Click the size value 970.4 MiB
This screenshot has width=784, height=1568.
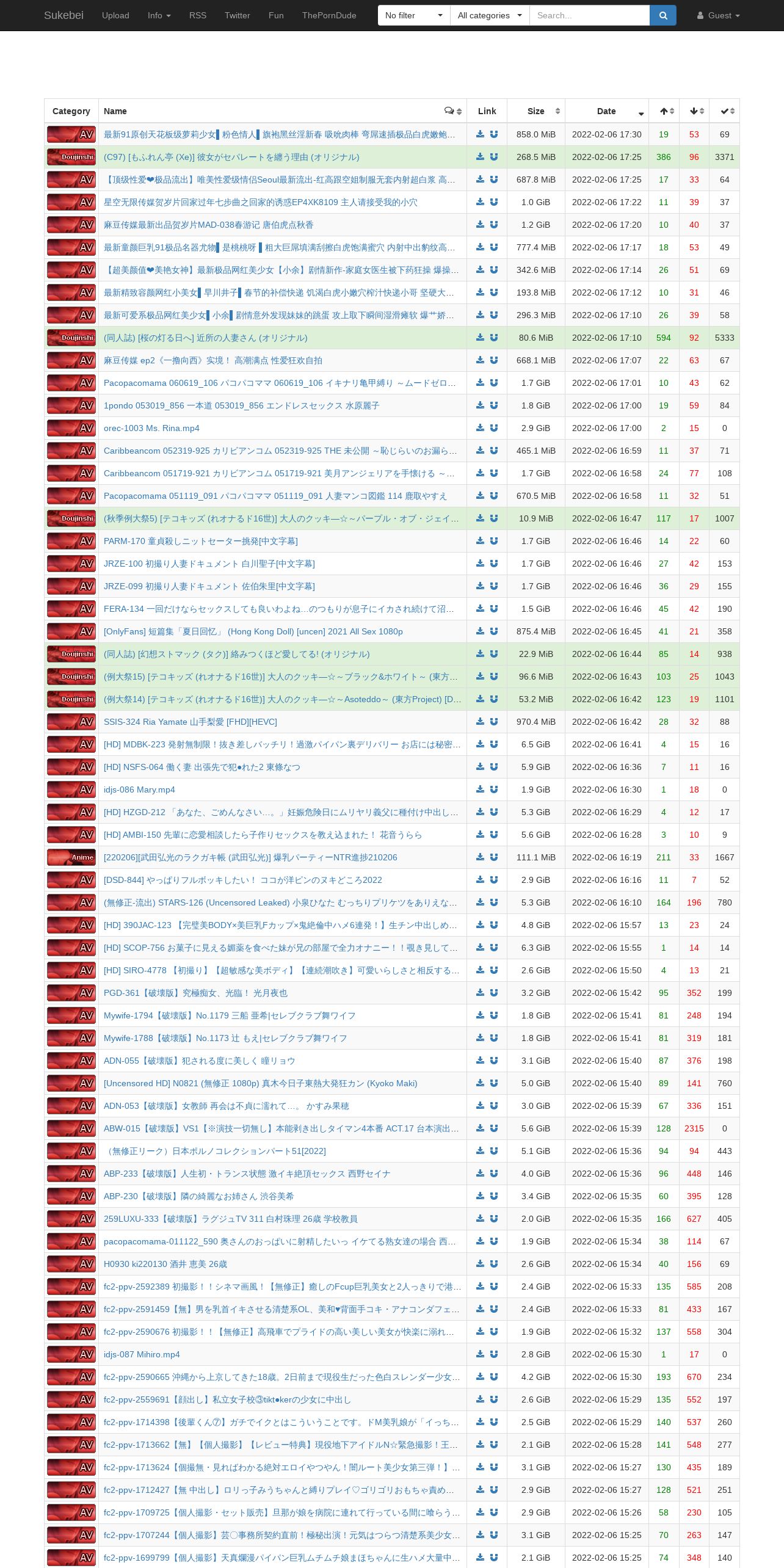536,722
